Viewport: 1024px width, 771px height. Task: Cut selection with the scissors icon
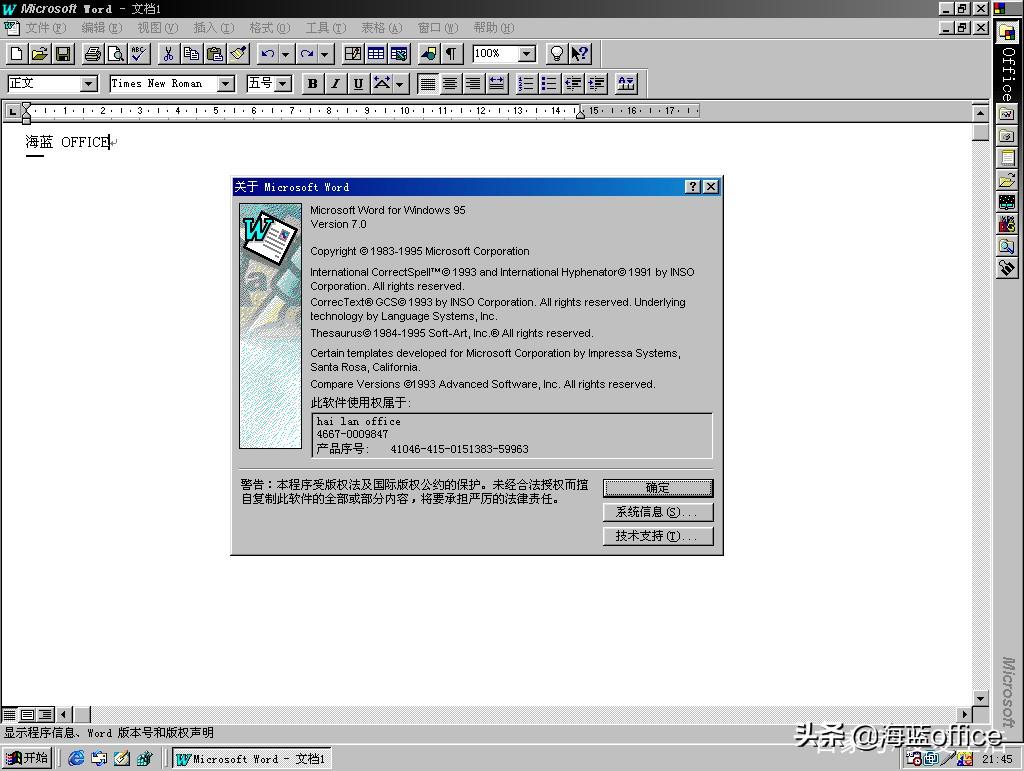coord(168,54)
